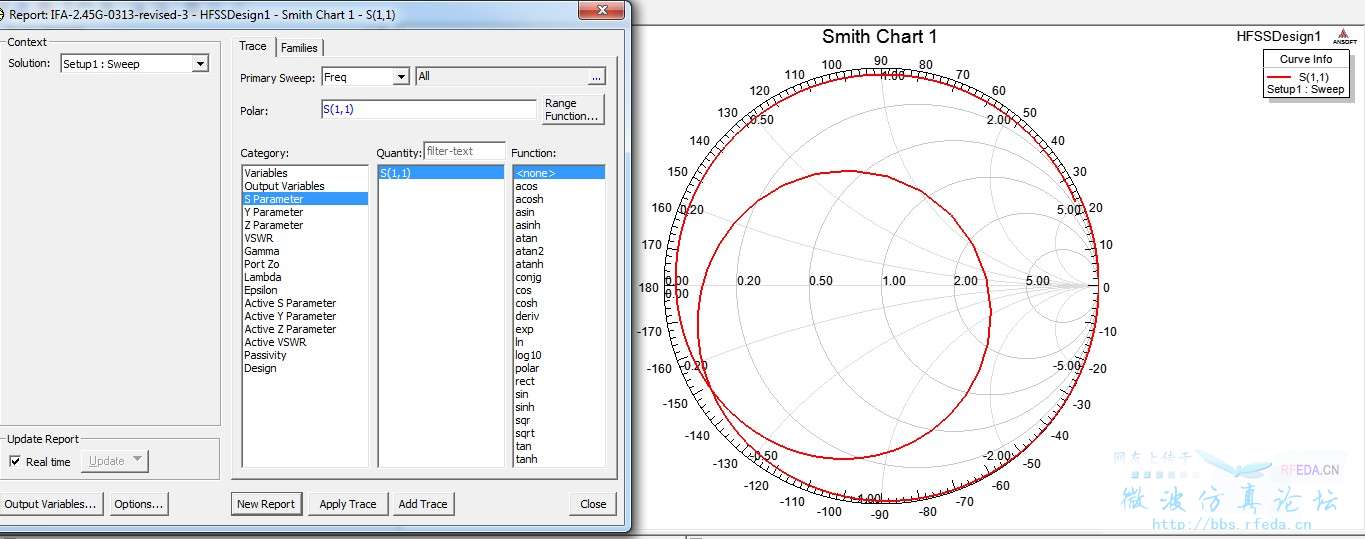Select Passivity category
The image size is (1365, 539).
pos(305,355)
